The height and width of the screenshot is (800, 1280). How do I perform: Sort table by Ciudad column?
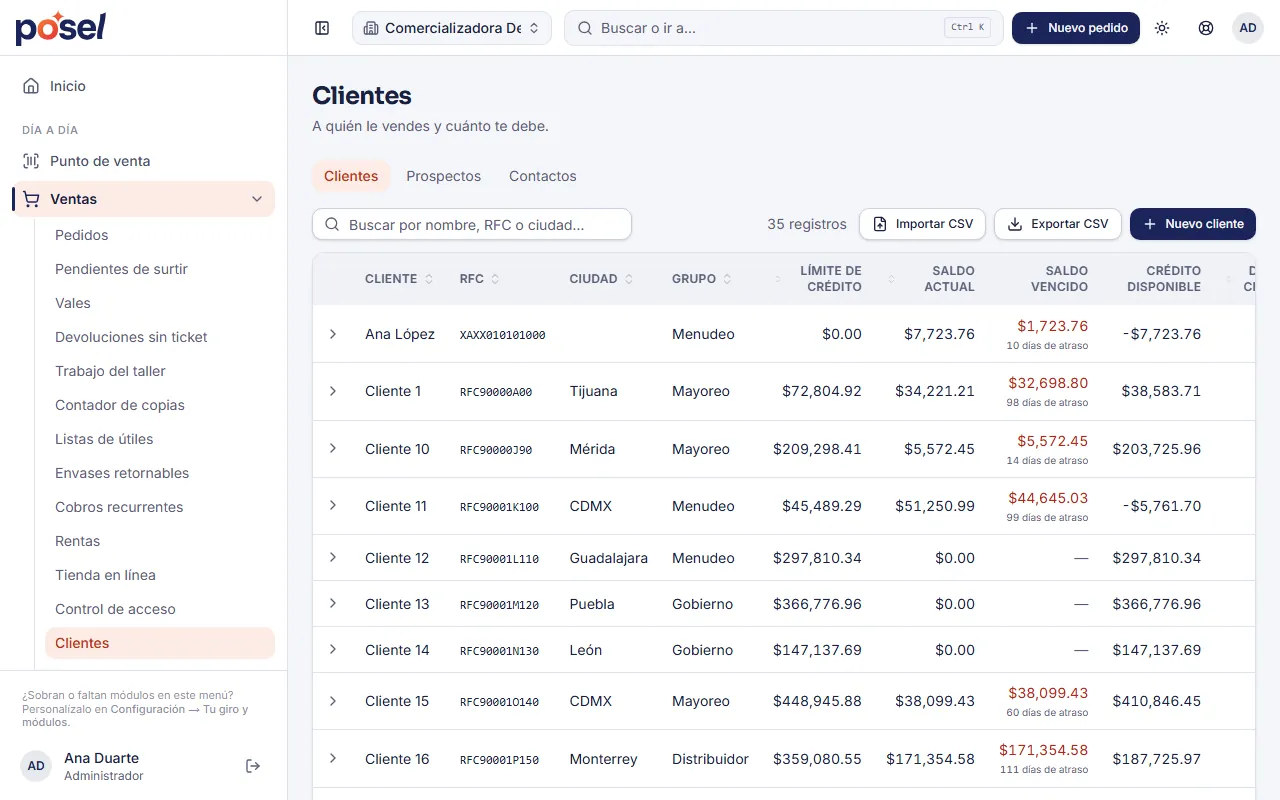coord(601,279)
